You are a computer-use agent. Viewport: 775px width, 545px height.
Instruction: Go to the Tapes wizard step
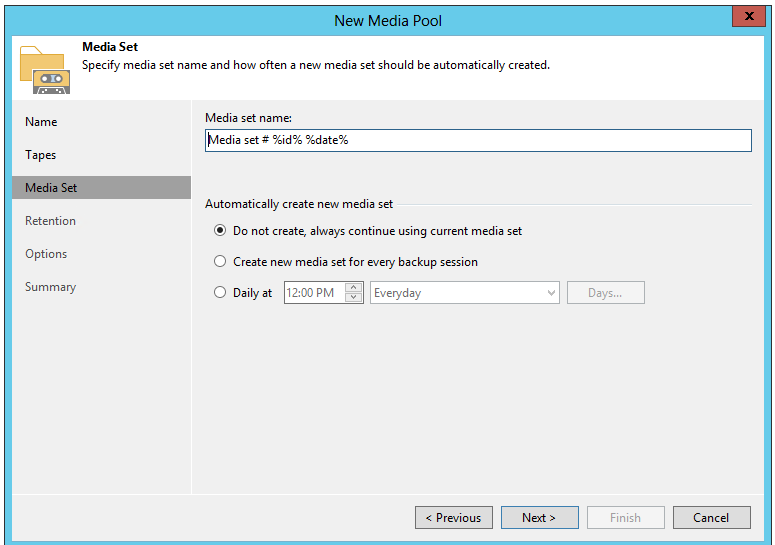(41, 155)
